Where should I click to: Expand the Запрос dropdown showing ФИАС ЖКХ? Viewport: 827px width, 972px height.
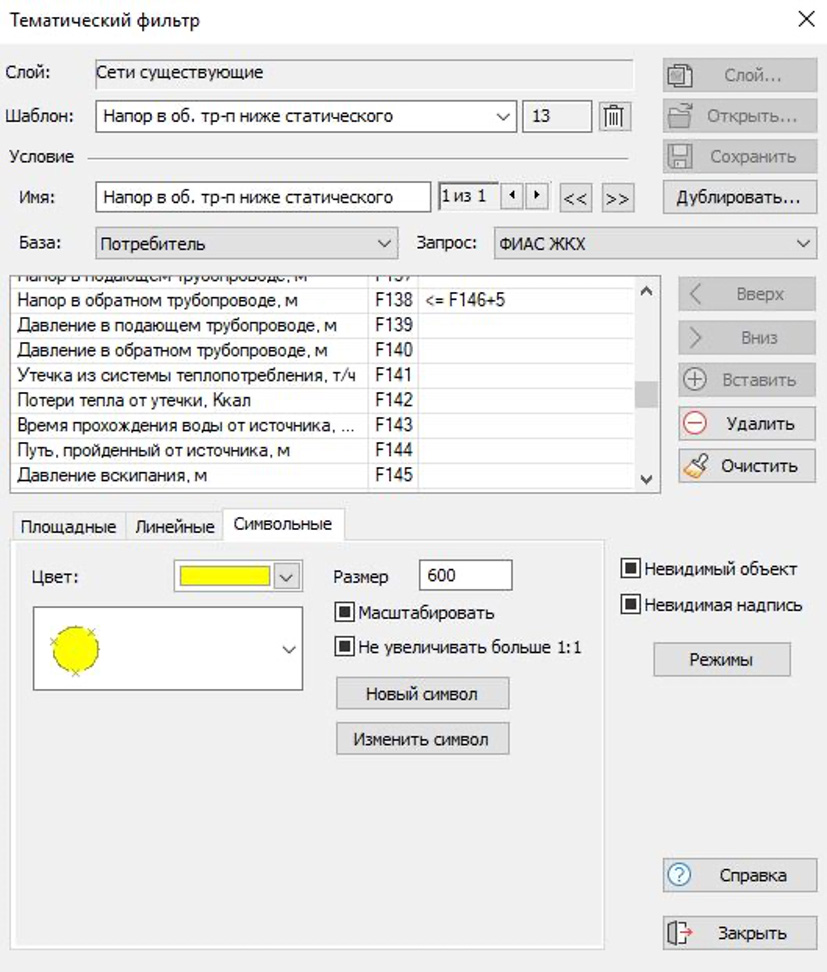point(803,243)
